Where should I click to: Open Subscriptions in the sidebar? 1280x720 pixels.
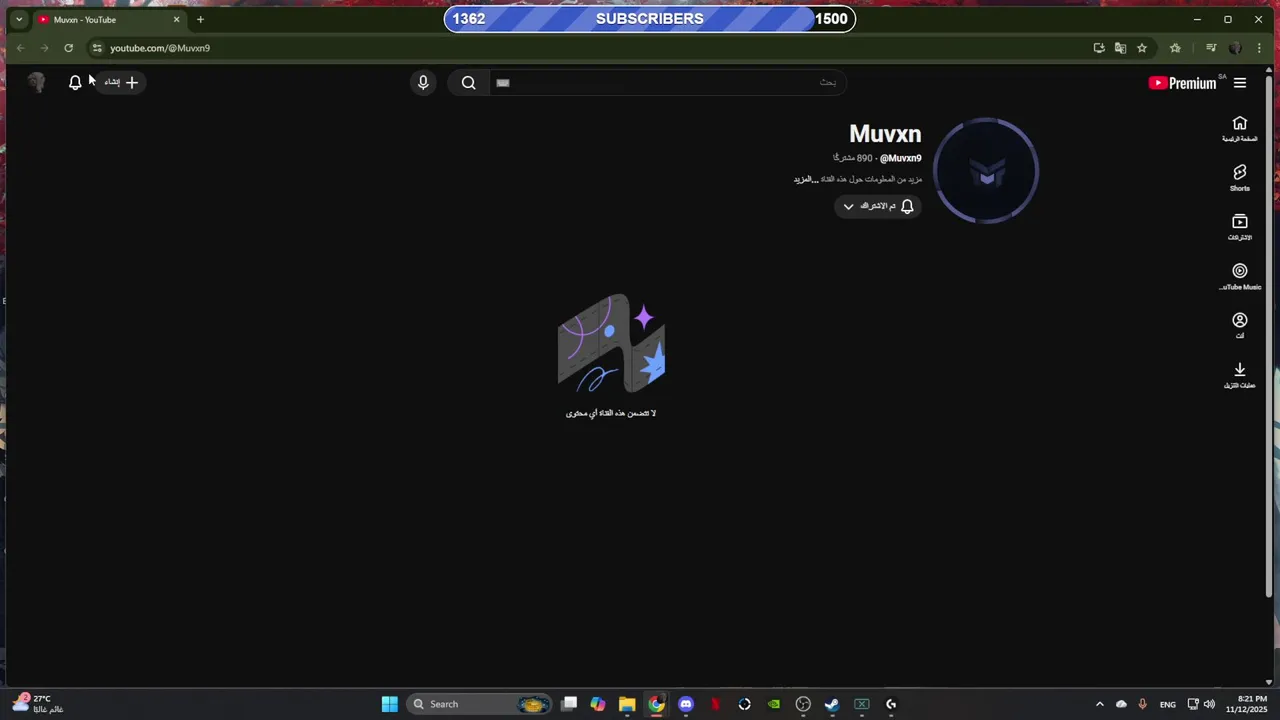point(1240,226)
